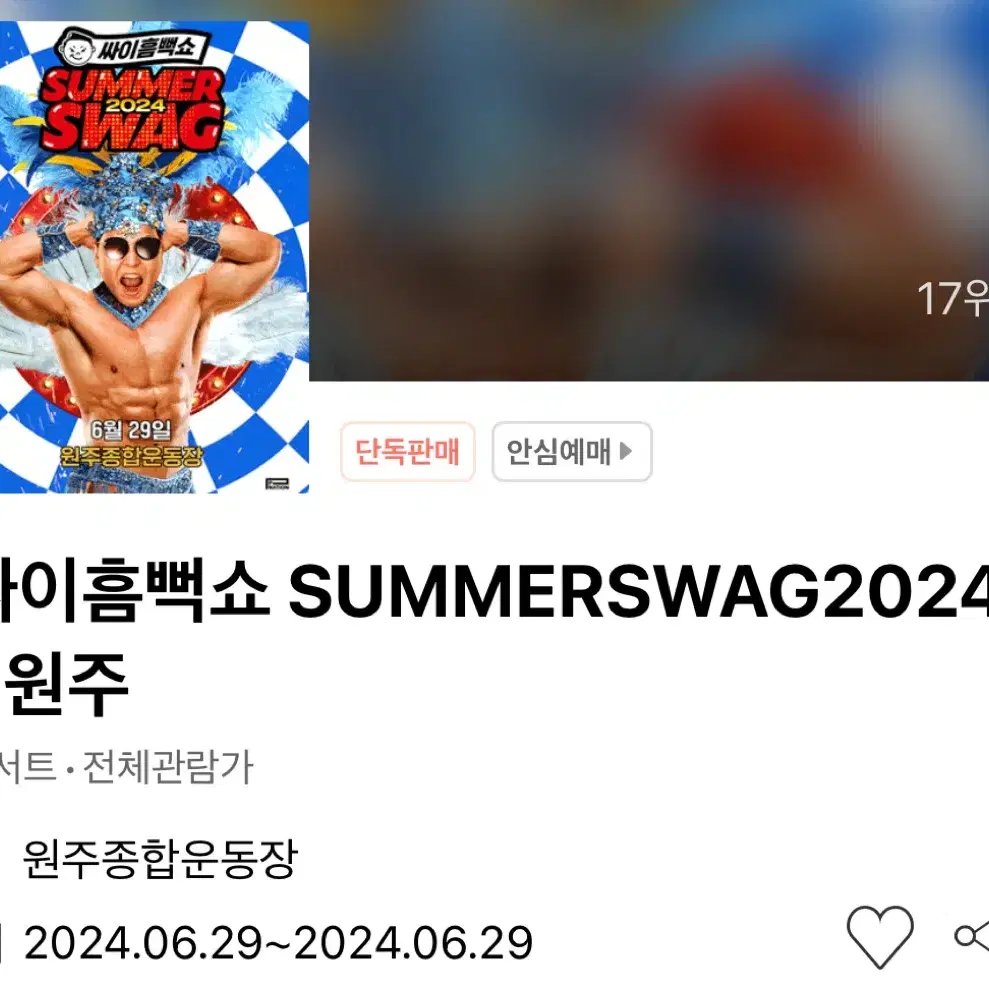Click the triangle arrow in 안심예매 badge
The image size is (989, 989).
[x=626, y=451]
